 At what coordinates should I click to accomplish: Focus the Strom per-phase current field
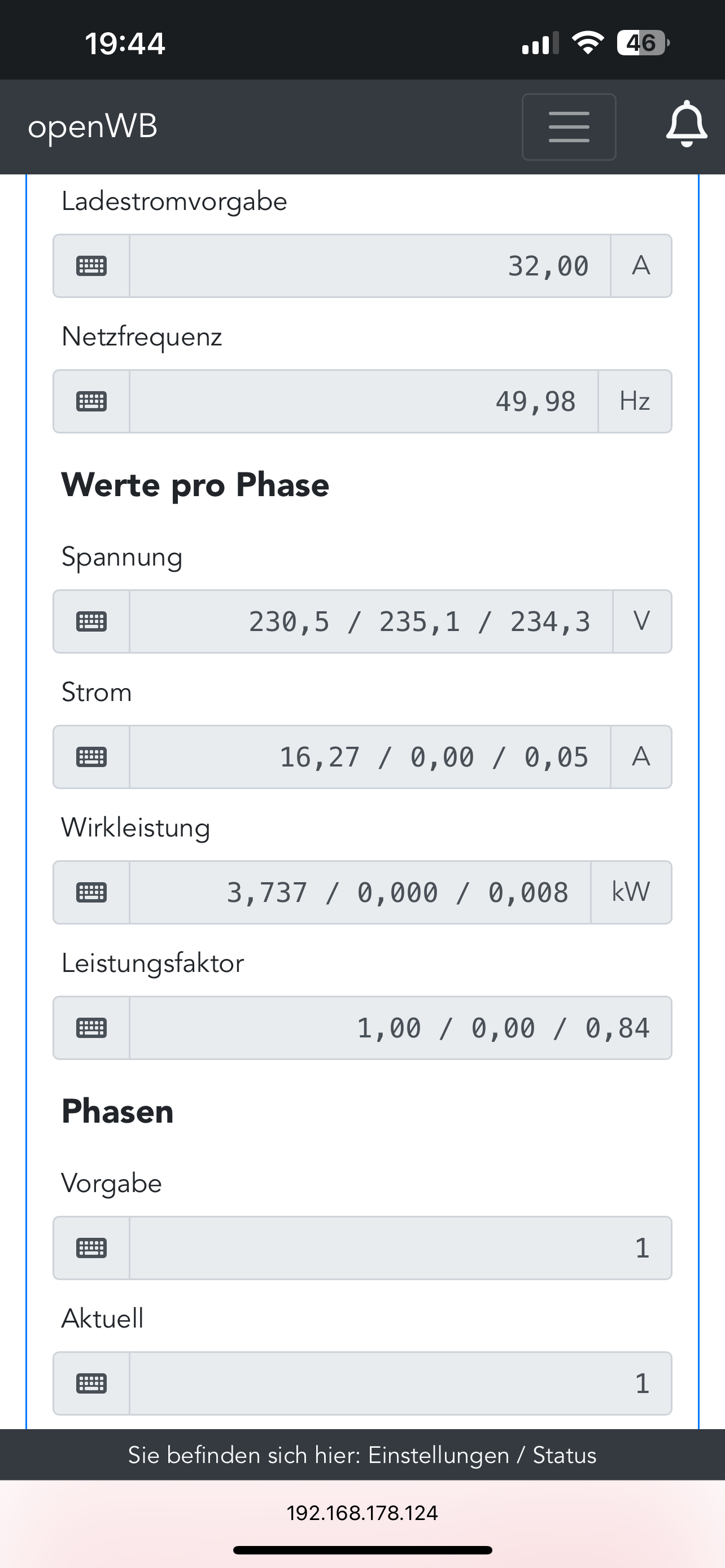pos(369,756)
